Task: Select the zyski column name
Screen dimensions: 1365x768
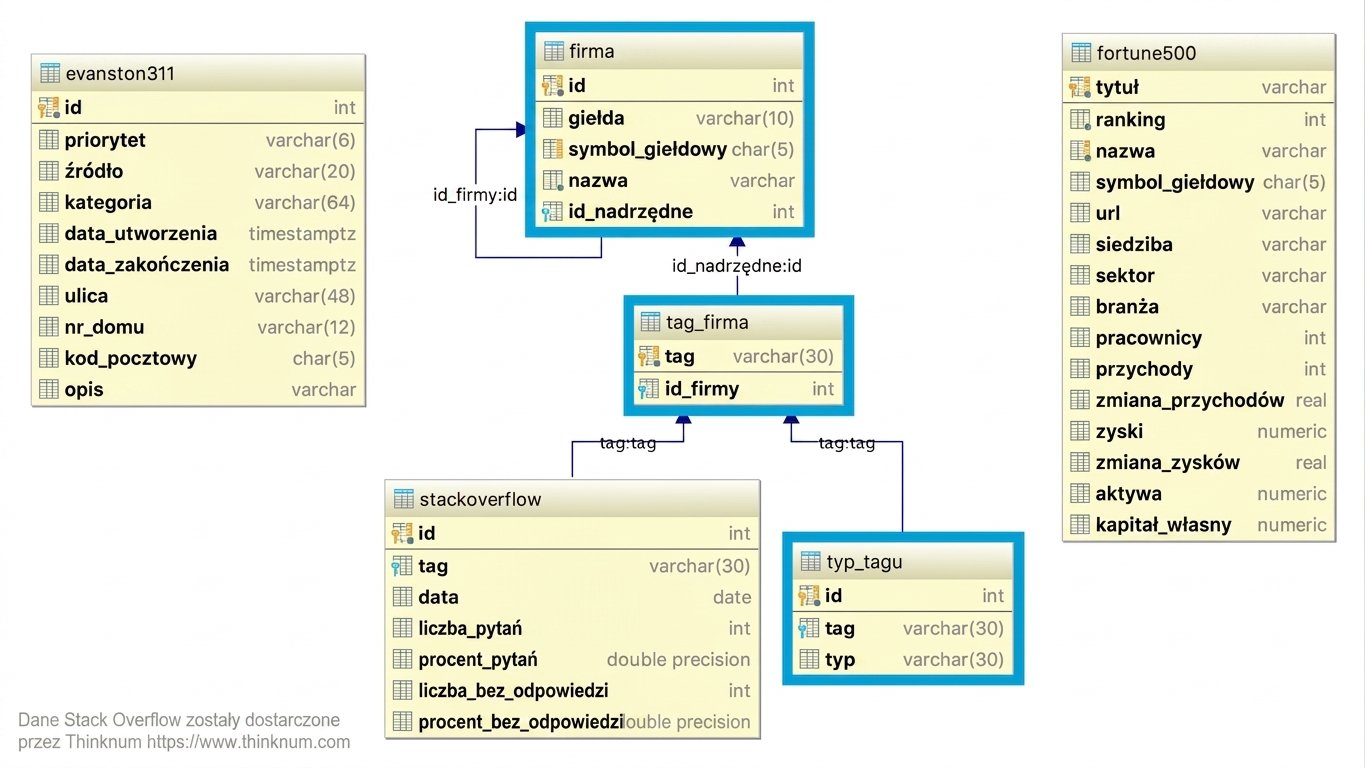Action: pos(1119,431)
